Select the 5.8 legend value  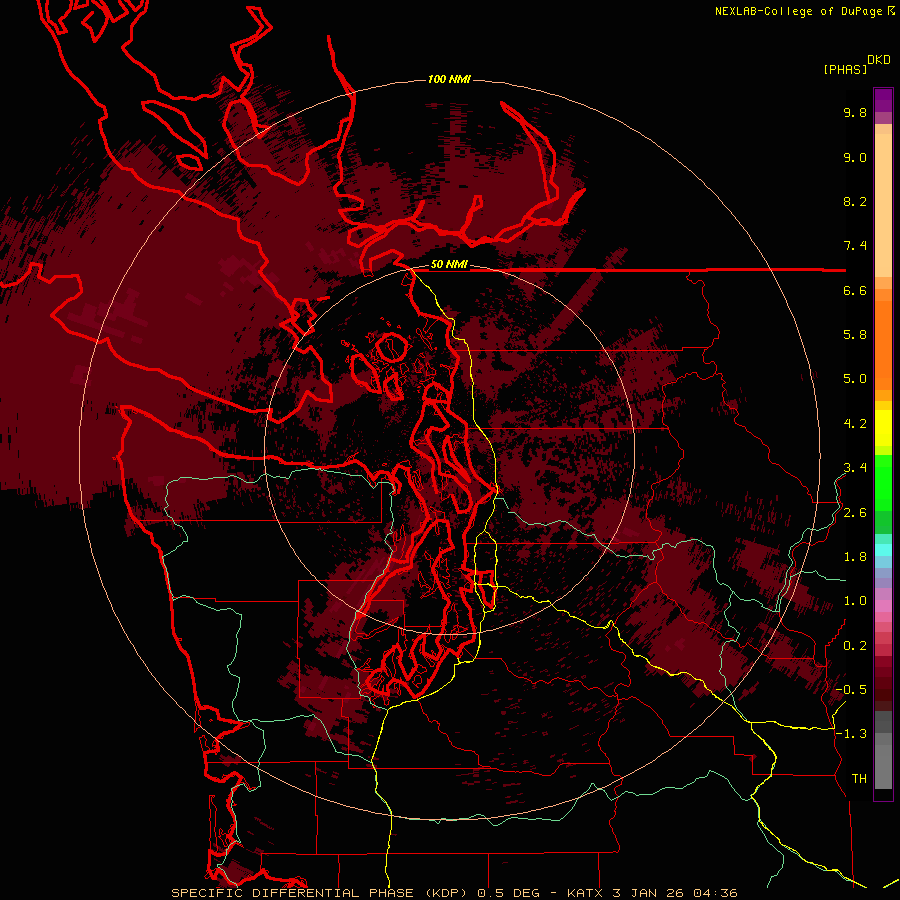(855, 335)
